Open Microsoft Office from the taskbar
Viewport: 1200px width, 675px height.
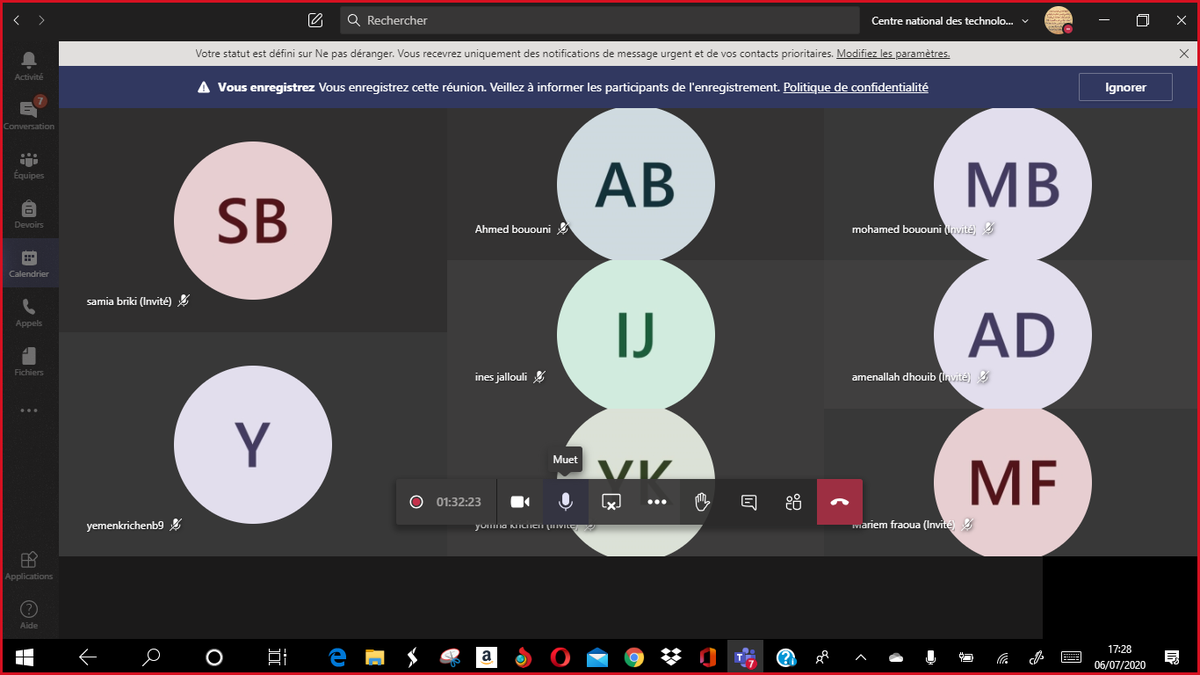708,657
